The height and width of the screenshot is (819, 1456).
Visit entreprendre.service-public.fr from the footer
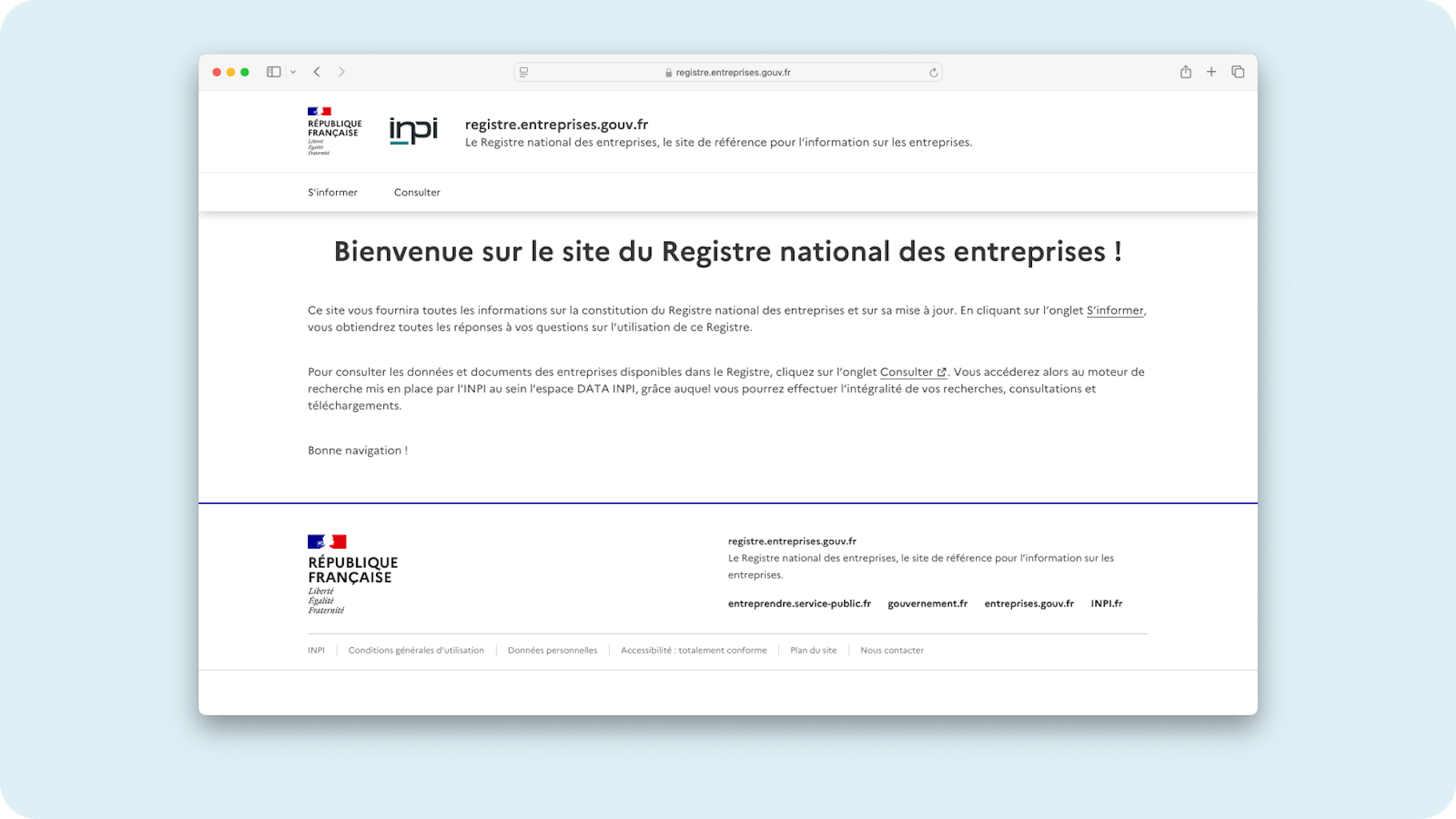[x=799, y=604]
